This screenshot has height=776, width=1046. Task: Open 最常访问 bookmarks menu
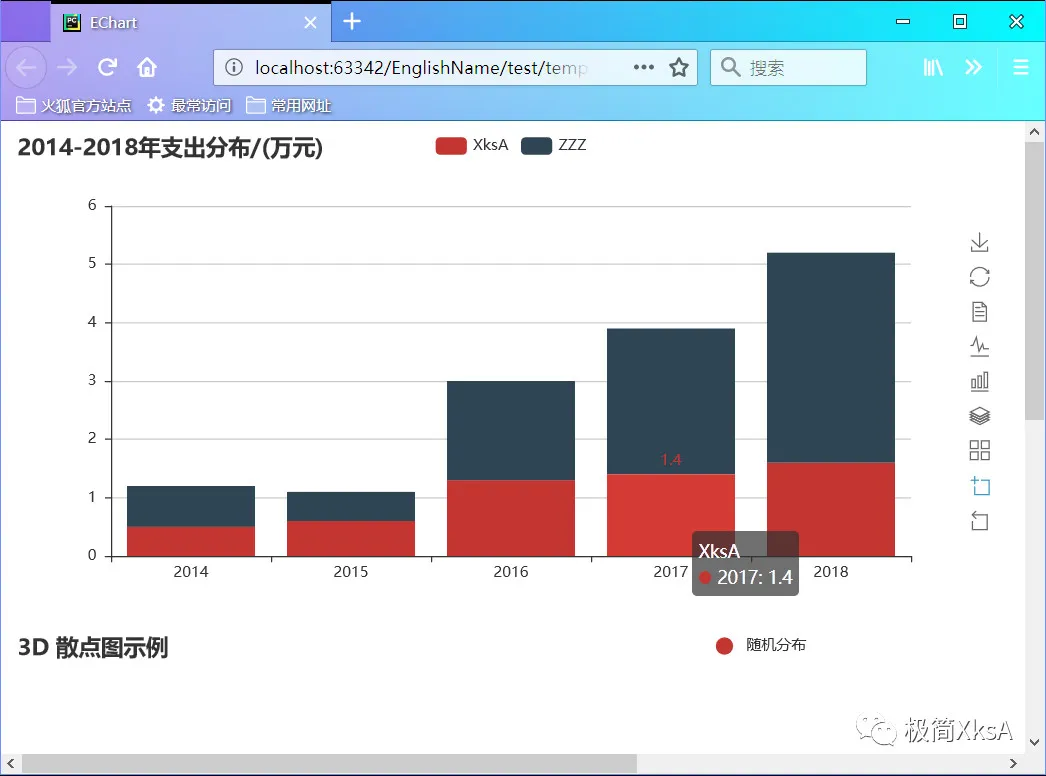pyautogui.click(x=189, y=105)
